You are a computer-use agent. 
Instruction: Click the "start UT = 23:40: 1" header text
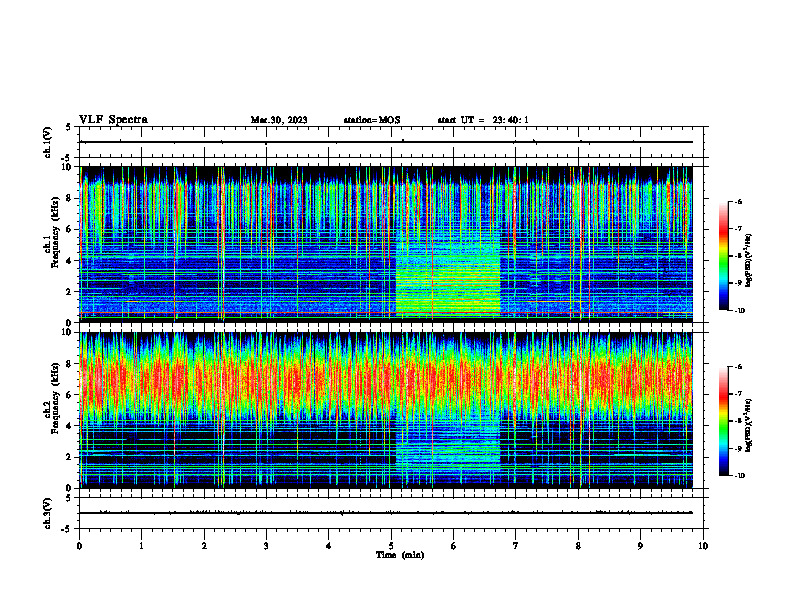pos(483,120)
